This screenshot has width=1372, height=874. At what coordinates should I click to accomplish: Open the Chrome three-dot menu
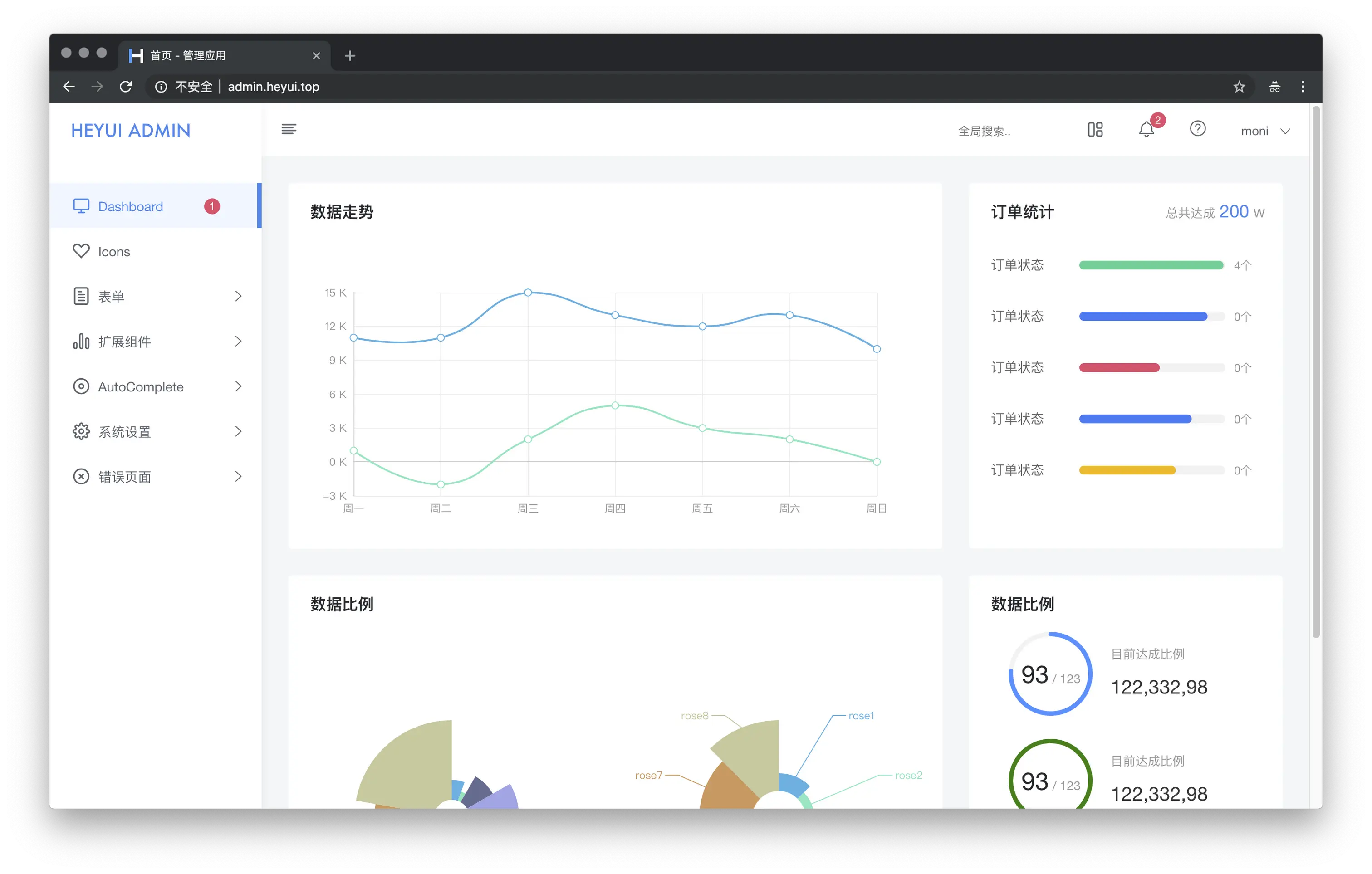[x=1303, y=87]
